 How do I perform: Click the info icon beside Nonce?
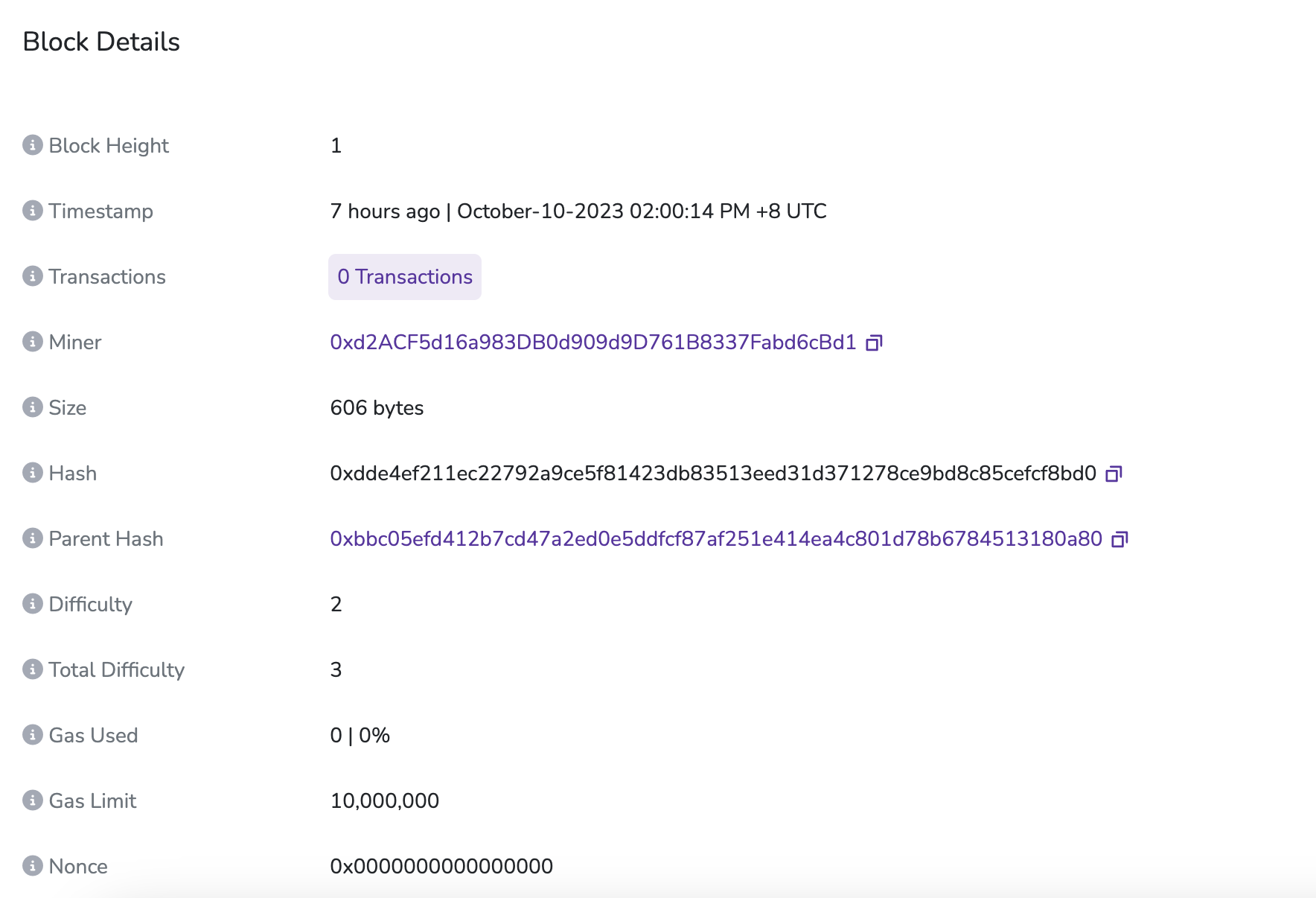tap(32, 866)
